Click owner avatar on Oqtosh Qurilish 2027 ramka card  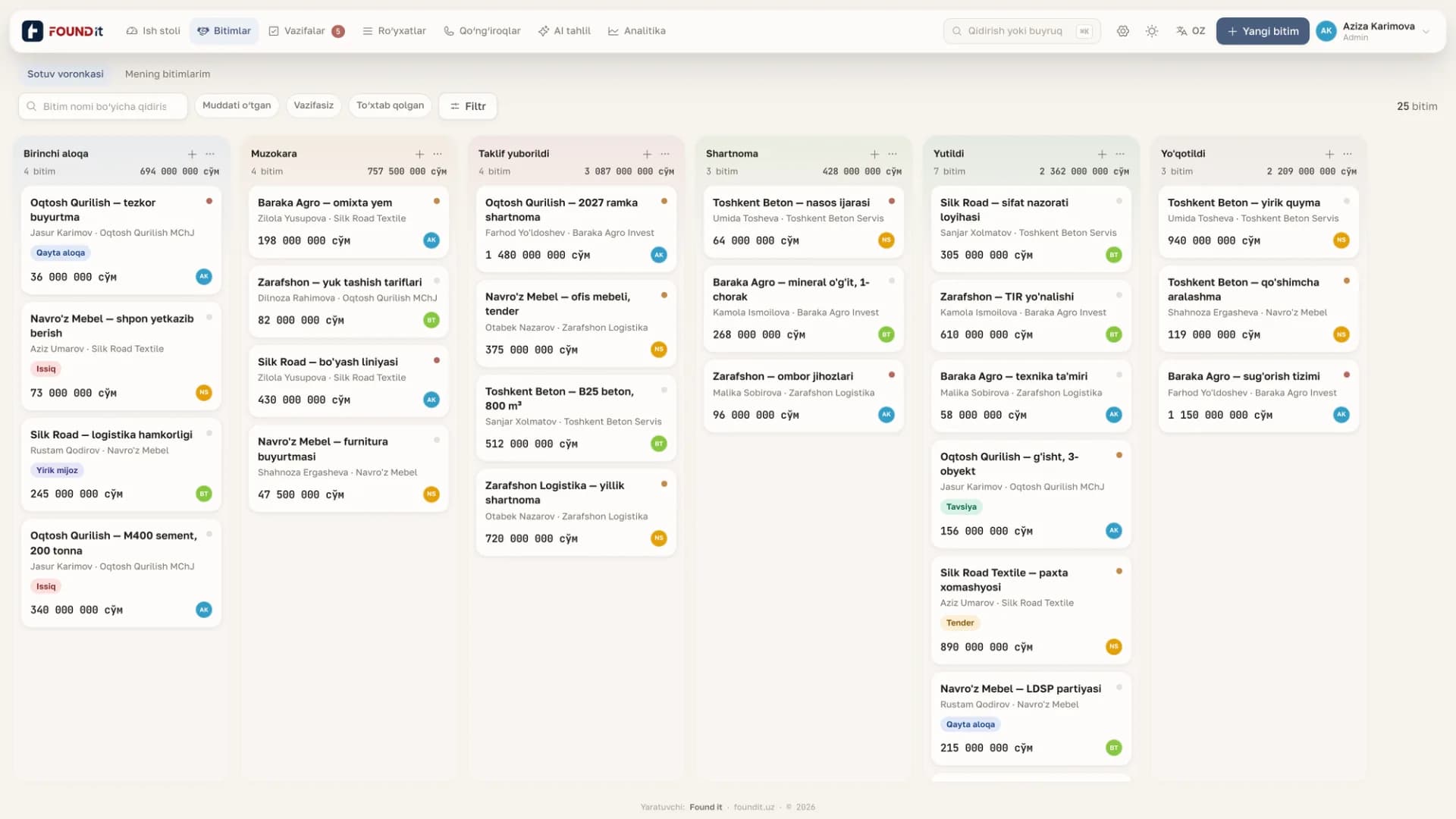tap(659, 255)
